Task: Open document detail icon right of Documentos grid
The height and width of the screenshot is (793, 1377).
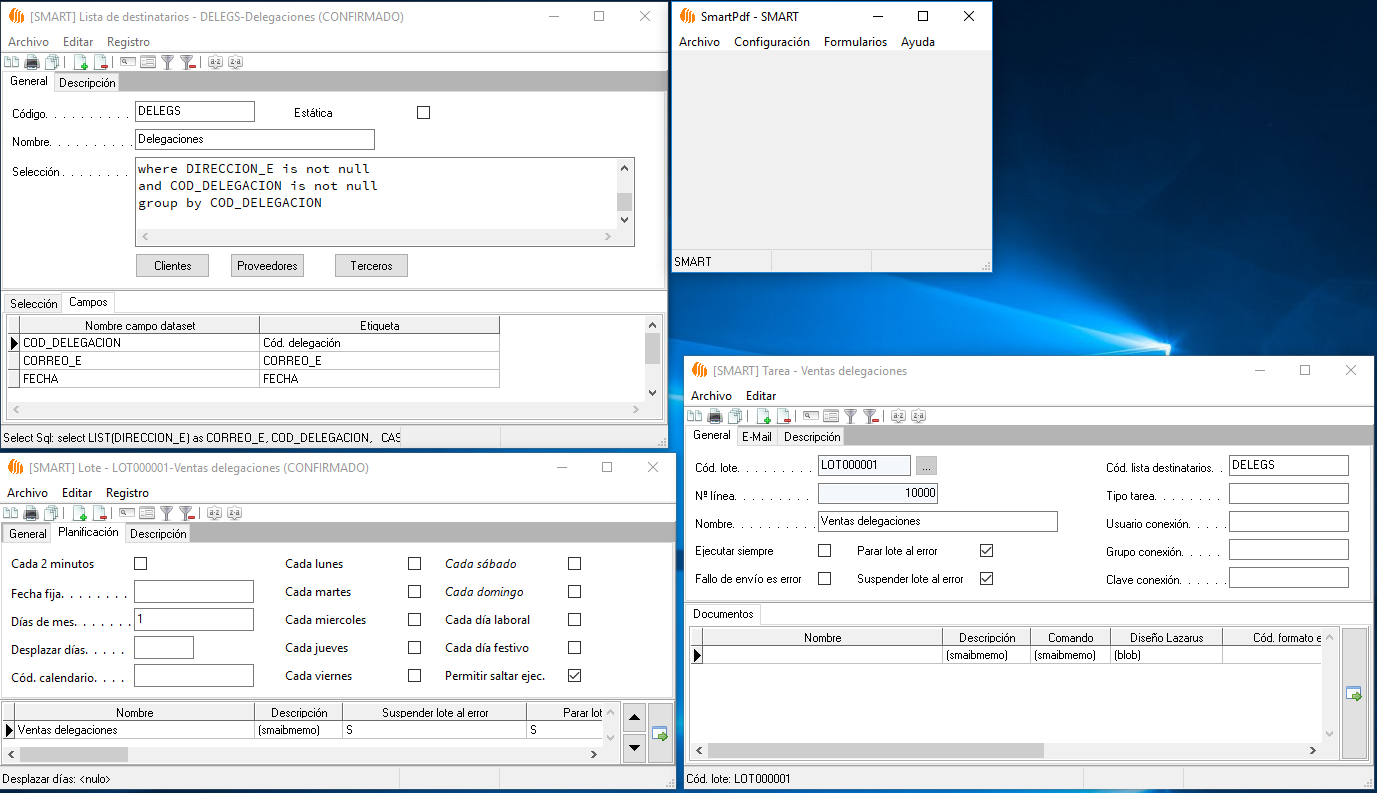Action: tap(1353, 694)
